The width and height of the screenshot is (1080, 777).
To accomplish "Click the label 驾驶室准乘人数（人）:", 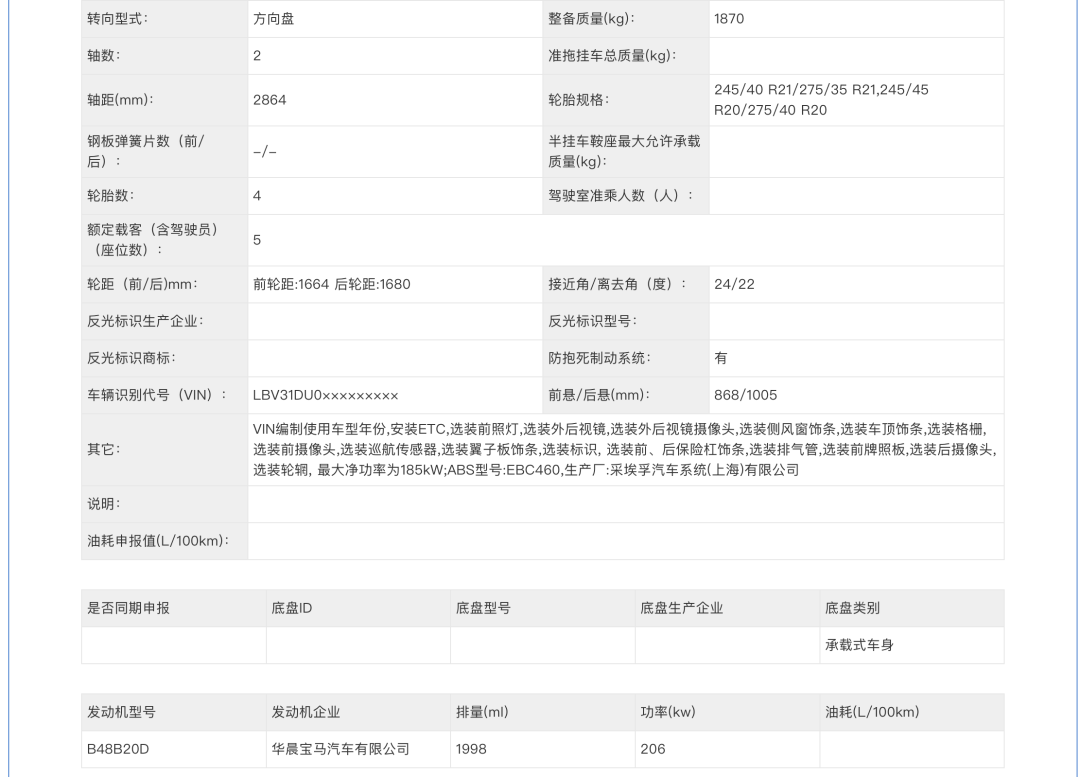I will [x=621, y=196].
